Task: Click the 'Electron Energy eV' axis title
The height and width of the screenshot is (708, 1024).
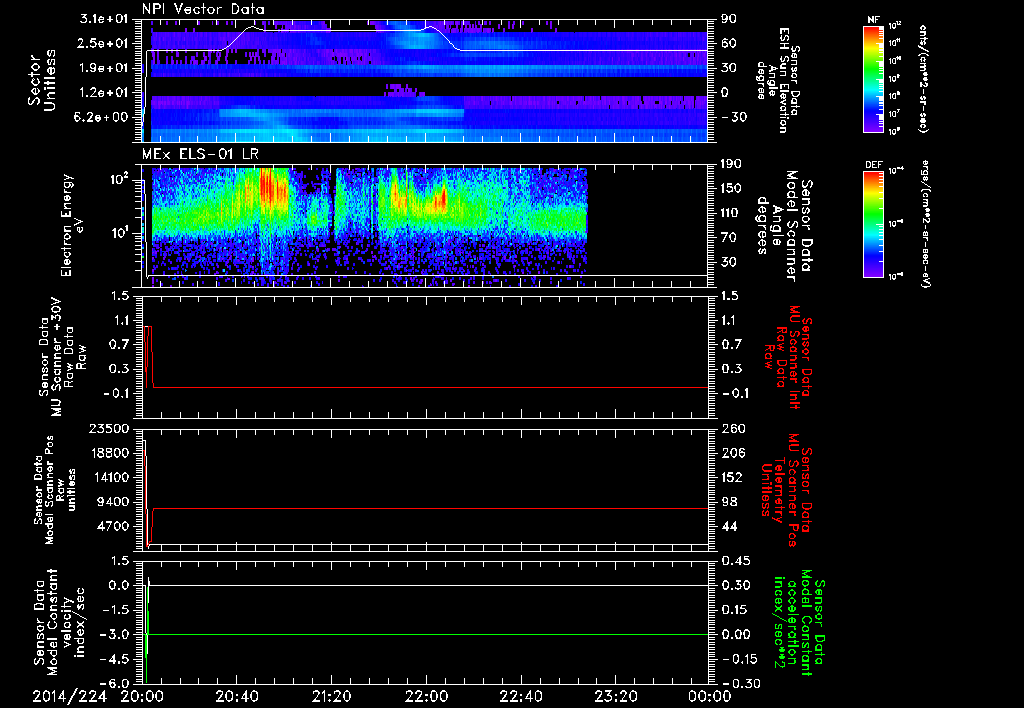Action: [x=73, y=225]
